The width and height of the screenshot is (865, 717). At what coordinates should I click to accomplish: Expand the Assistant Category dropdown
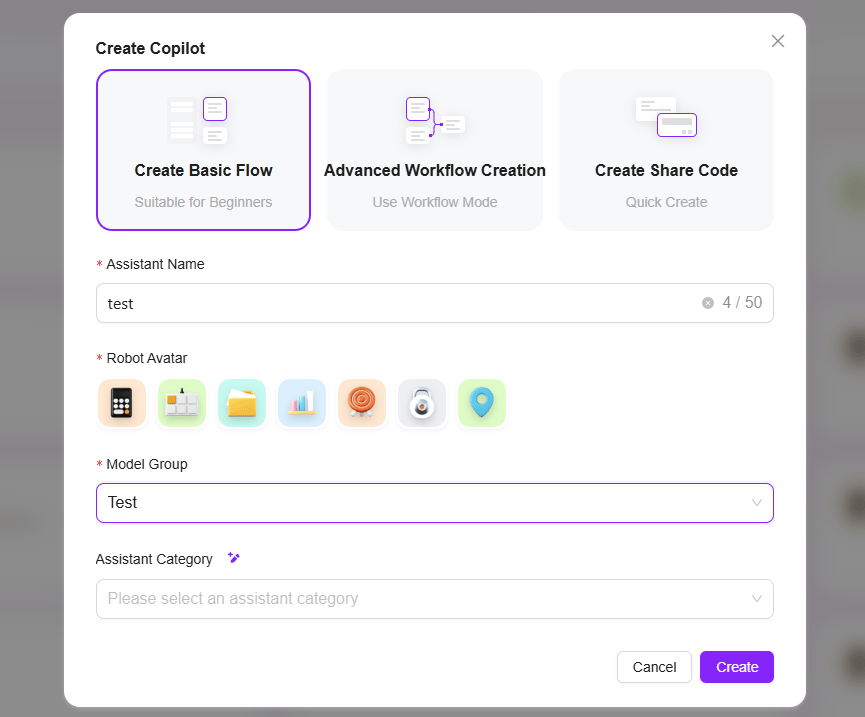point(435,599)
